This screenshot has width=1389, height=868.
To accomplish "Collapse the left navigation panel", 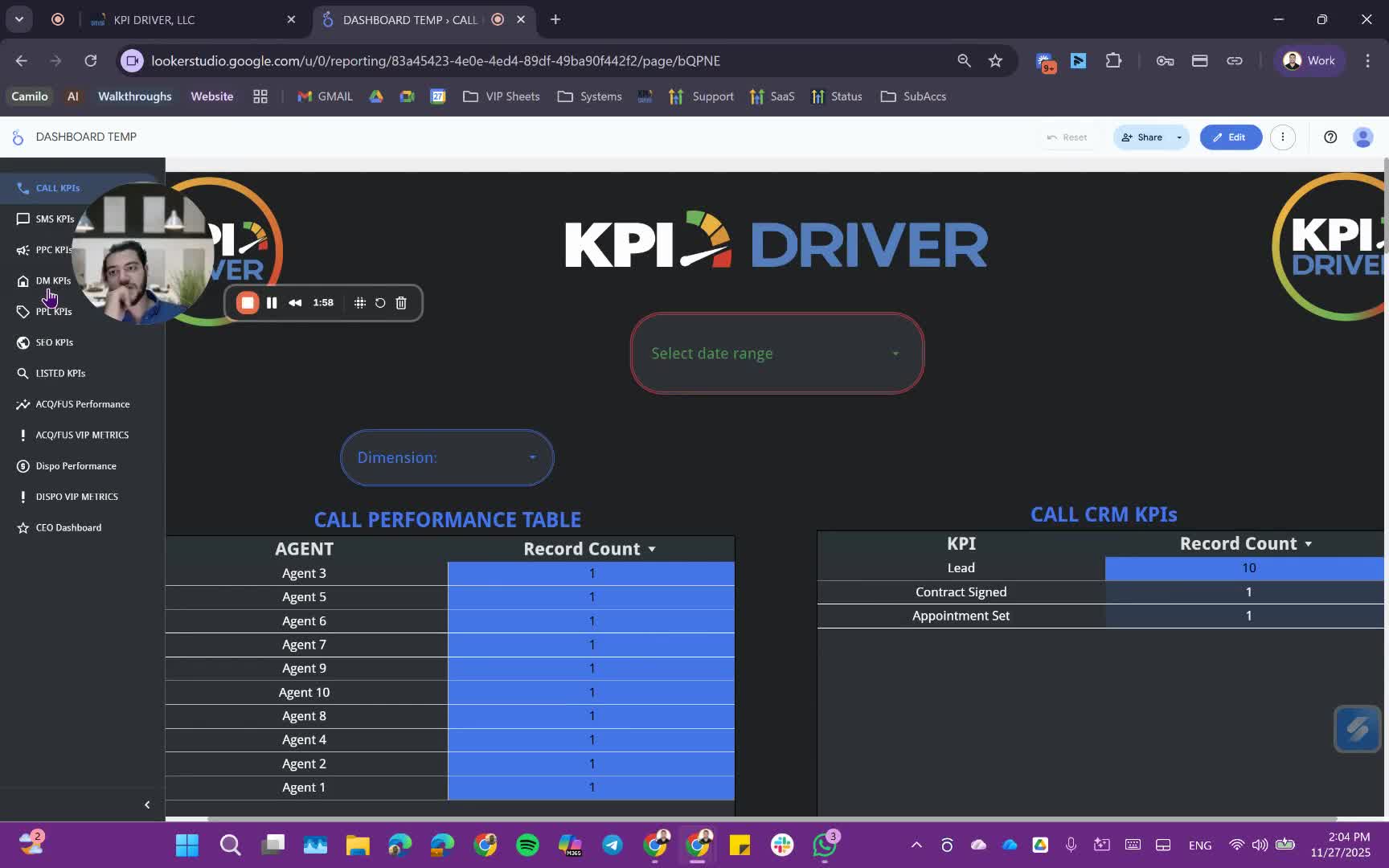I will 147,805.
